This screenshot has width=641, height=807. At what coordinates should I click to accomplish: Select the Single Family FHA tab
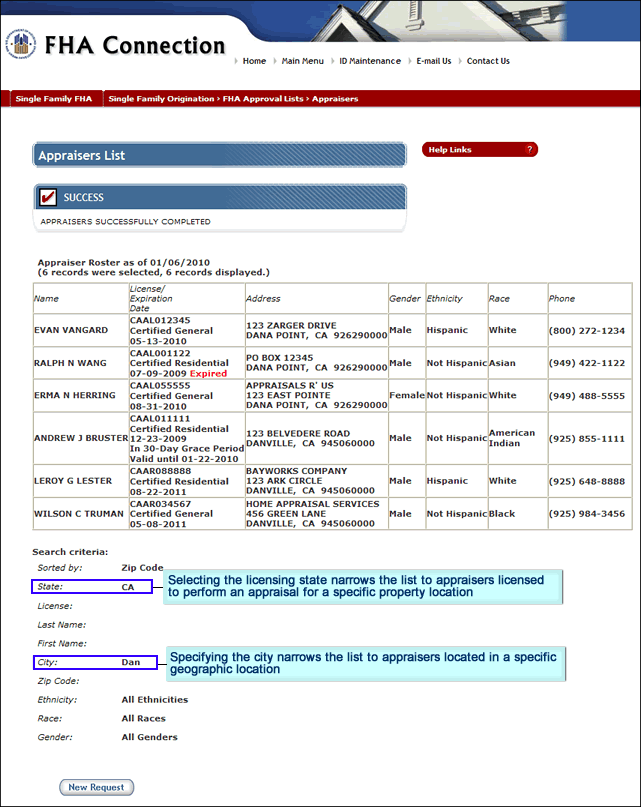tap(54, 99)
